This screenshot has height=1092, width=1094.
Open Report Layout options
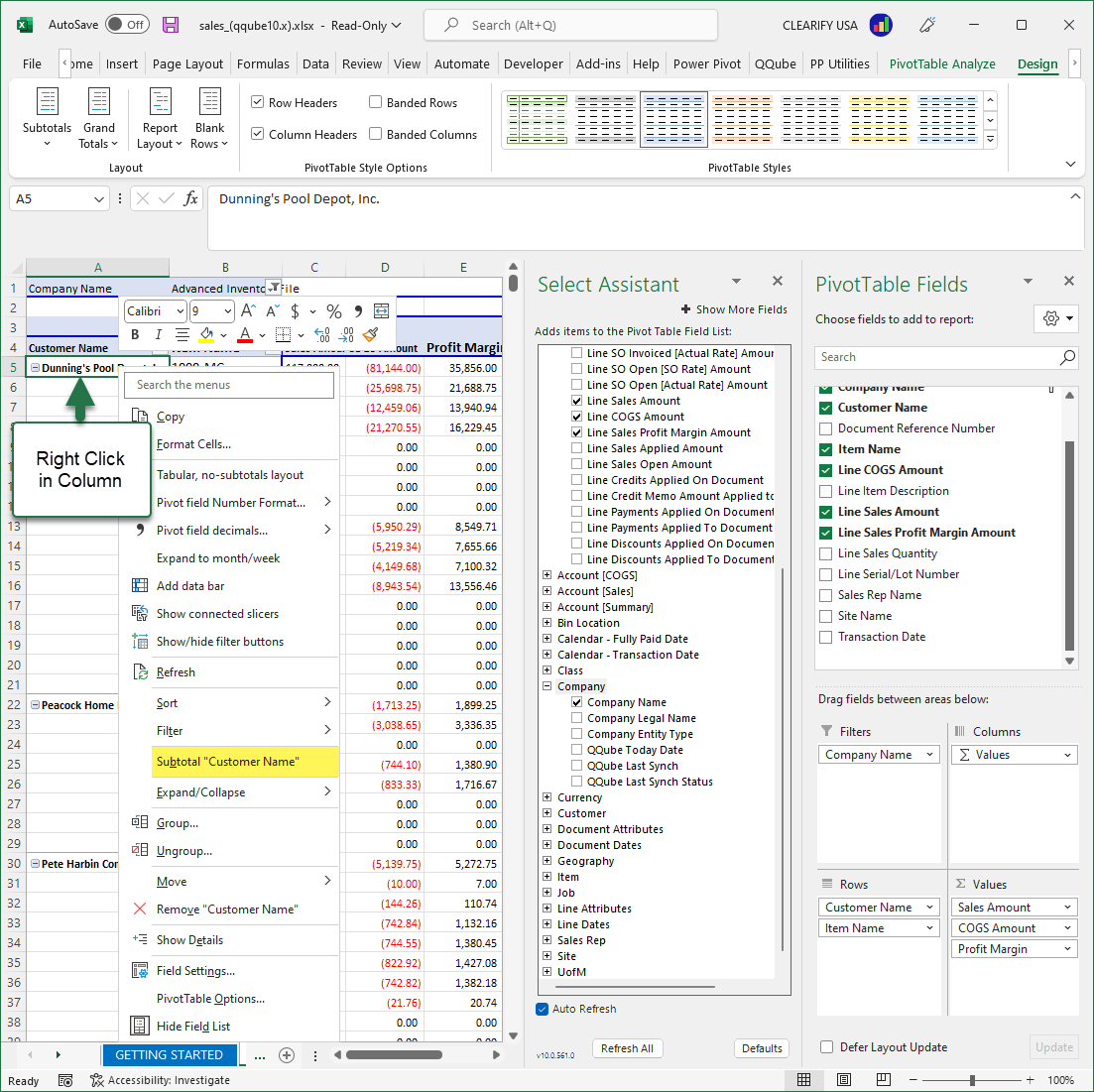pos(160,117)
